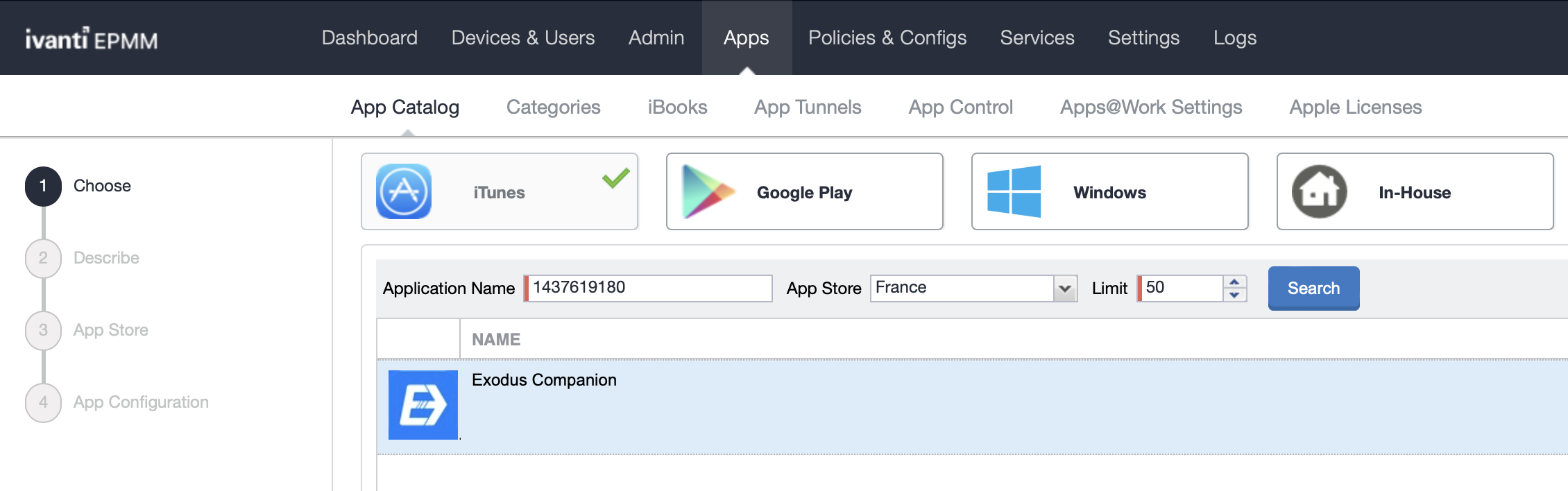Open the Services menu
The image size is (1568, 491).
click(1037, 37)
